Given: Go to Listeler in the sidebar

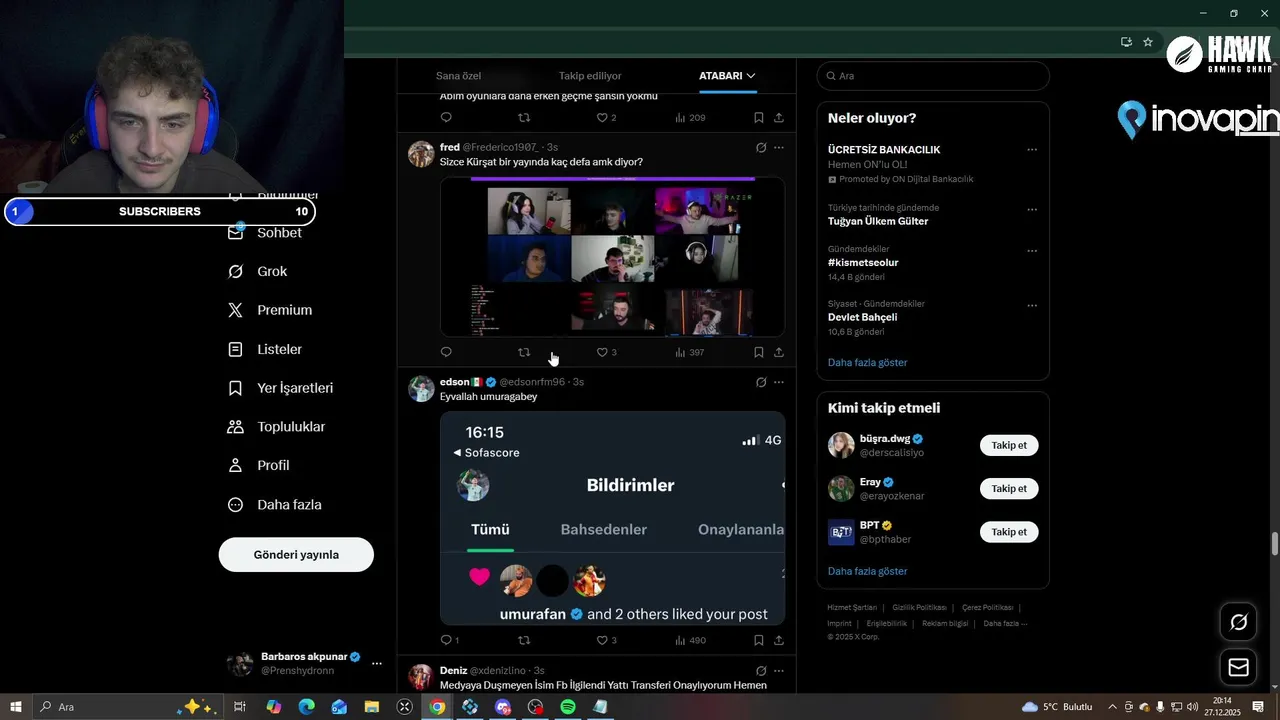Looking at the screenshot, I should point(265,349).
